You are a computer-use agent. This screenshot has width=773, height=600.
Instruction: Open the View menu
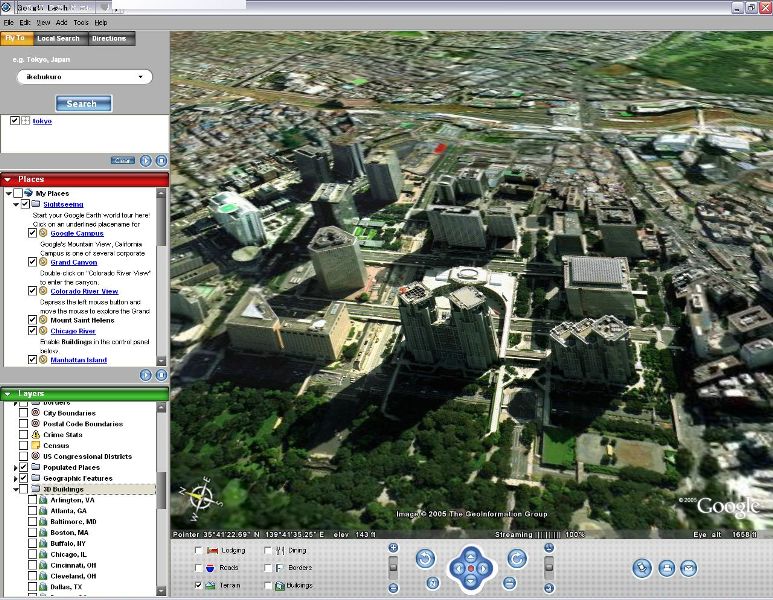tap(43, 23)
